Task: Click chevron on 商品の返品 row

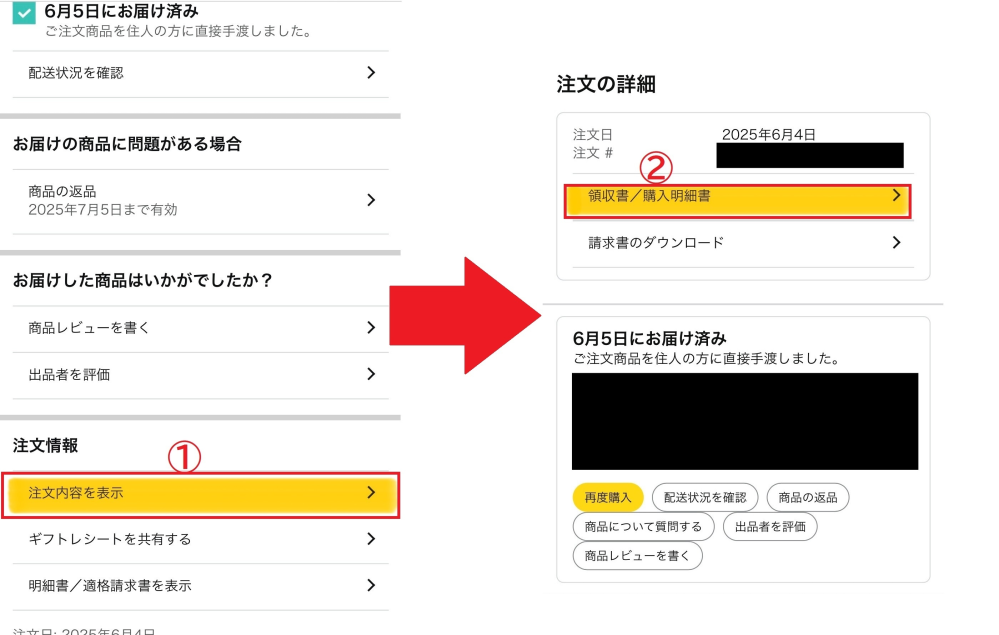Action: 371,200
